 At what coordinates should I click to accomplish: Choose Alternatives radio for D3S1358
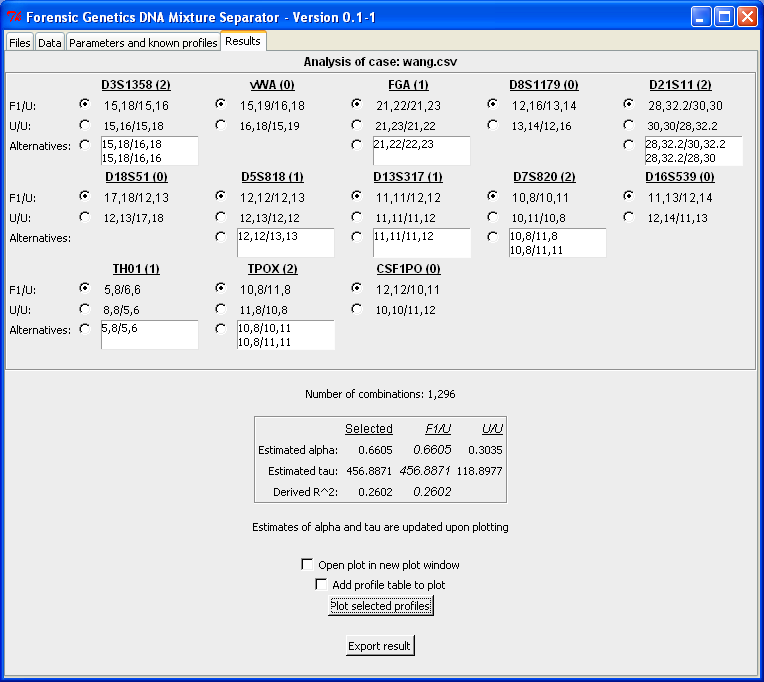(x=85, y=145)
